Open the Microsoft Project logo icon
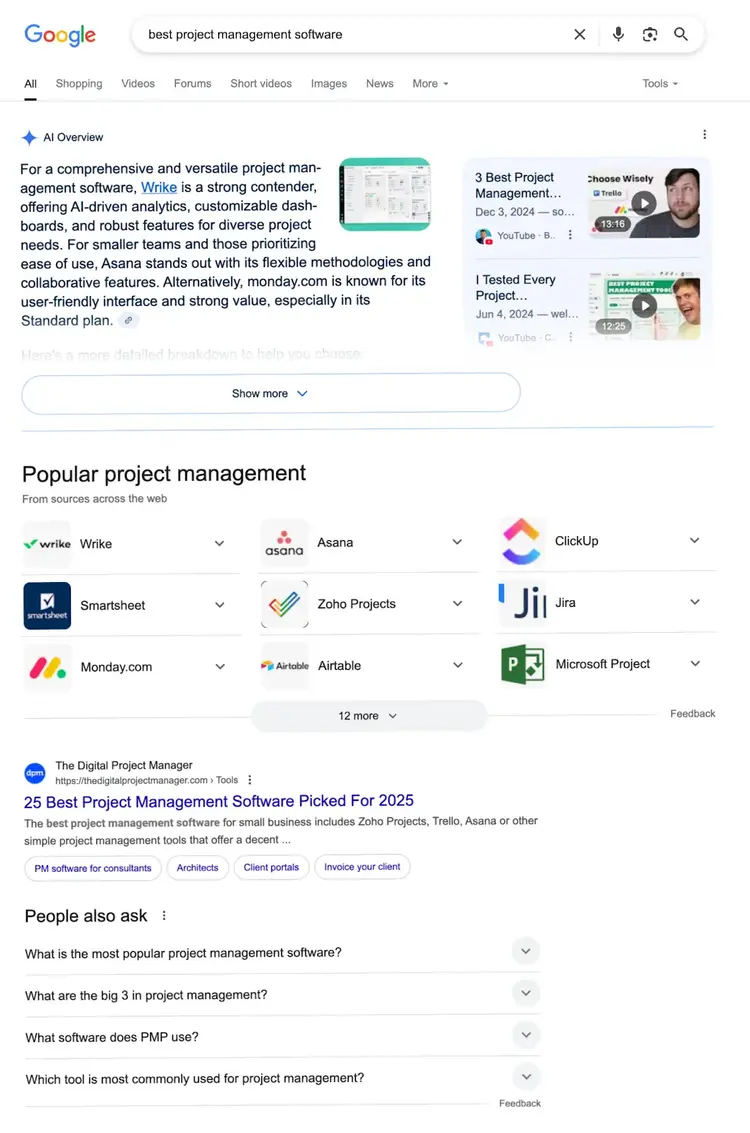This screenshot has width=750, height=1133. (x=522, y=664)
